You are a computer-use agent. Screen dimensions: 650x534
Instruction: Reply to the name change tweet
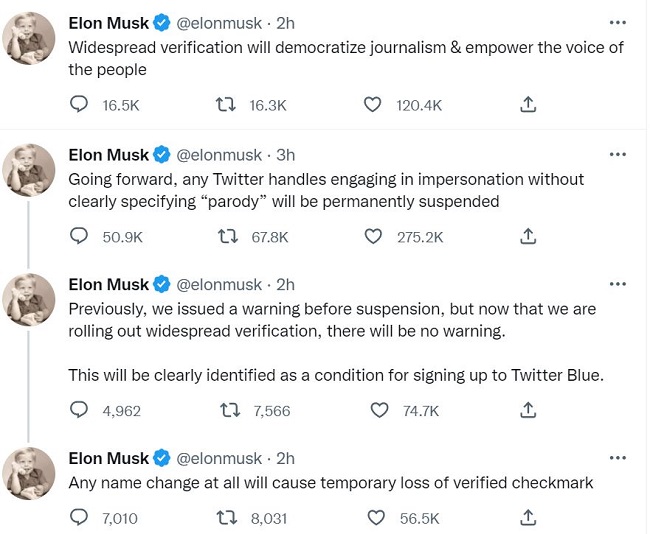pyautogui.click(x=80, y=517)
